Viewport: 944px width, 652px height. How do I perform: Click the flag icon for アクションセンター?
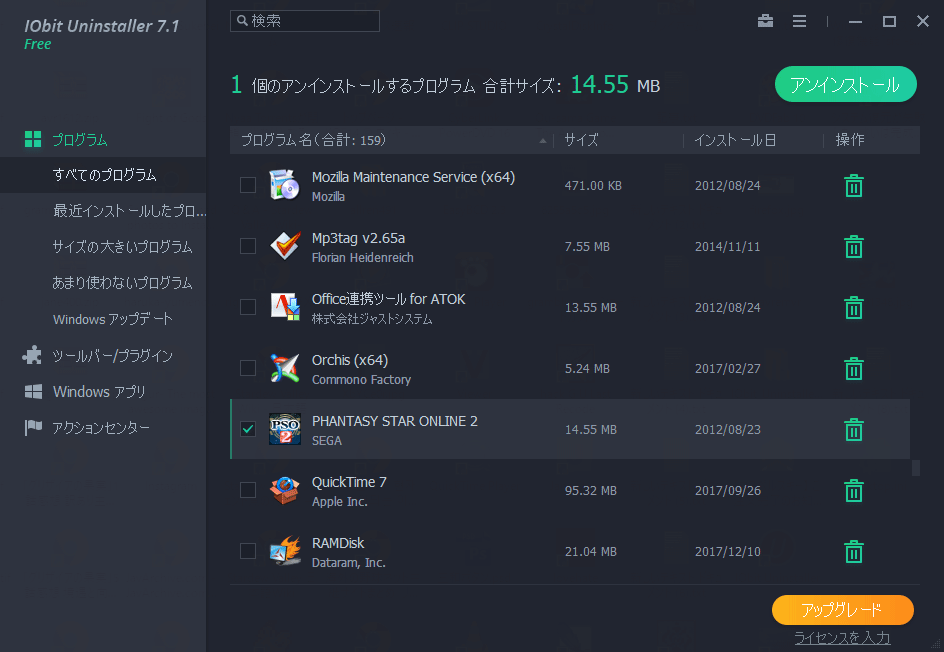click(33, 427)
